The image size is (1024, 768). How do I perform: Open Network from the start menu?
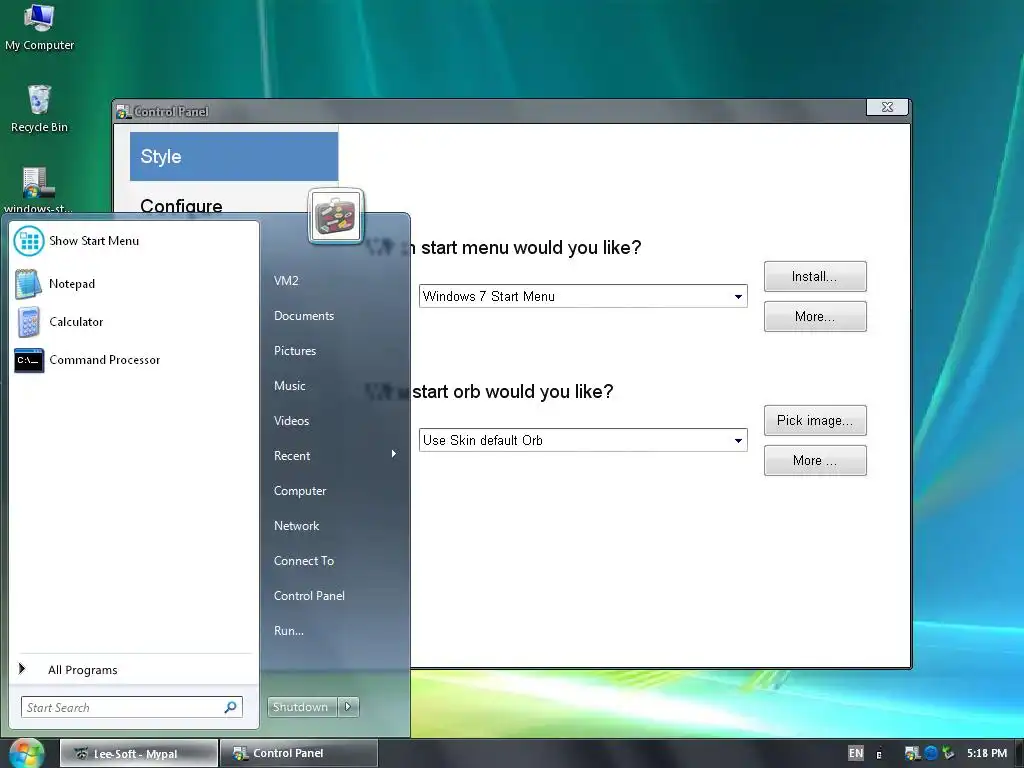click(296, 526)
